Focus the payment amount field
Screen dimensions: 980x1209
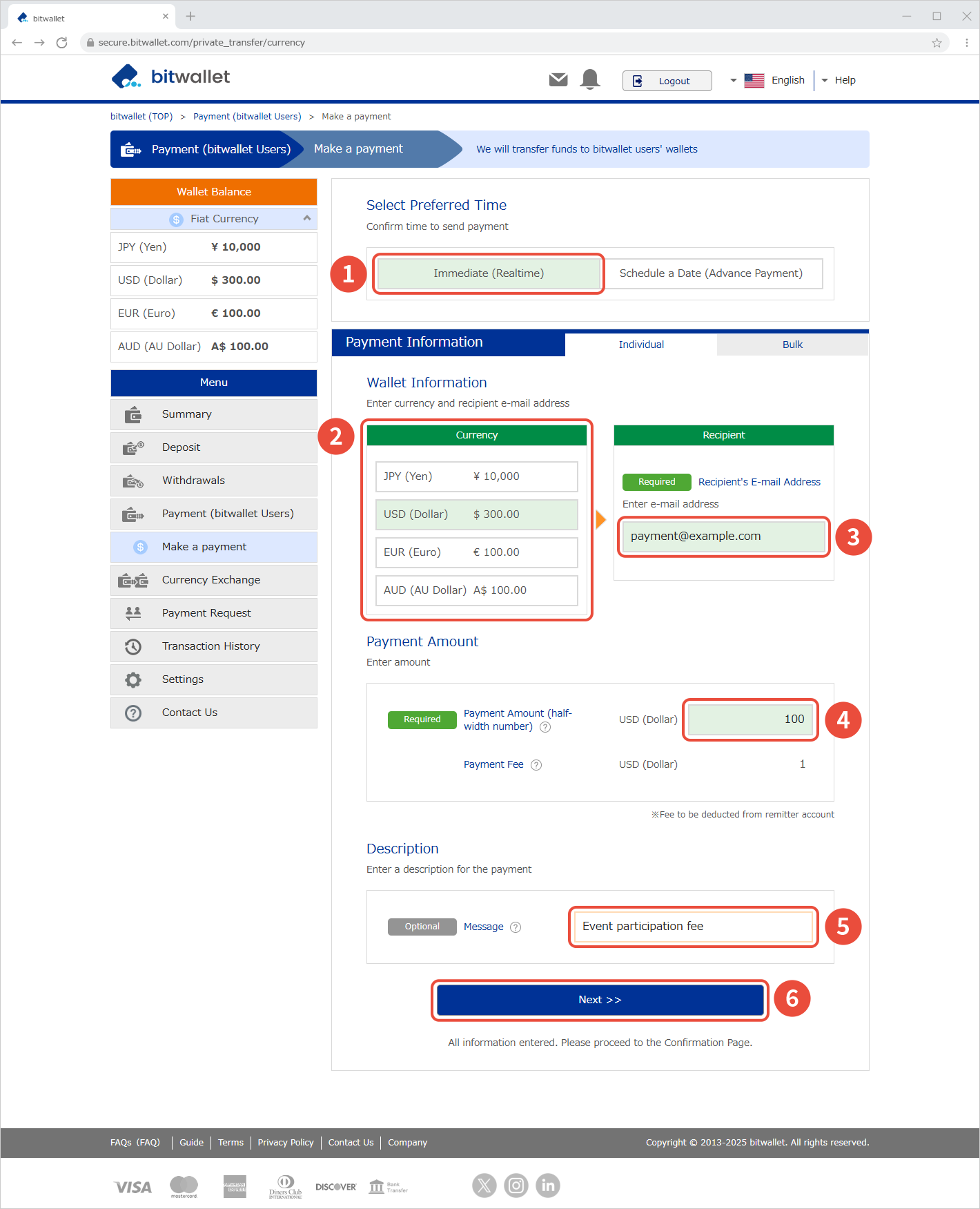751,719
